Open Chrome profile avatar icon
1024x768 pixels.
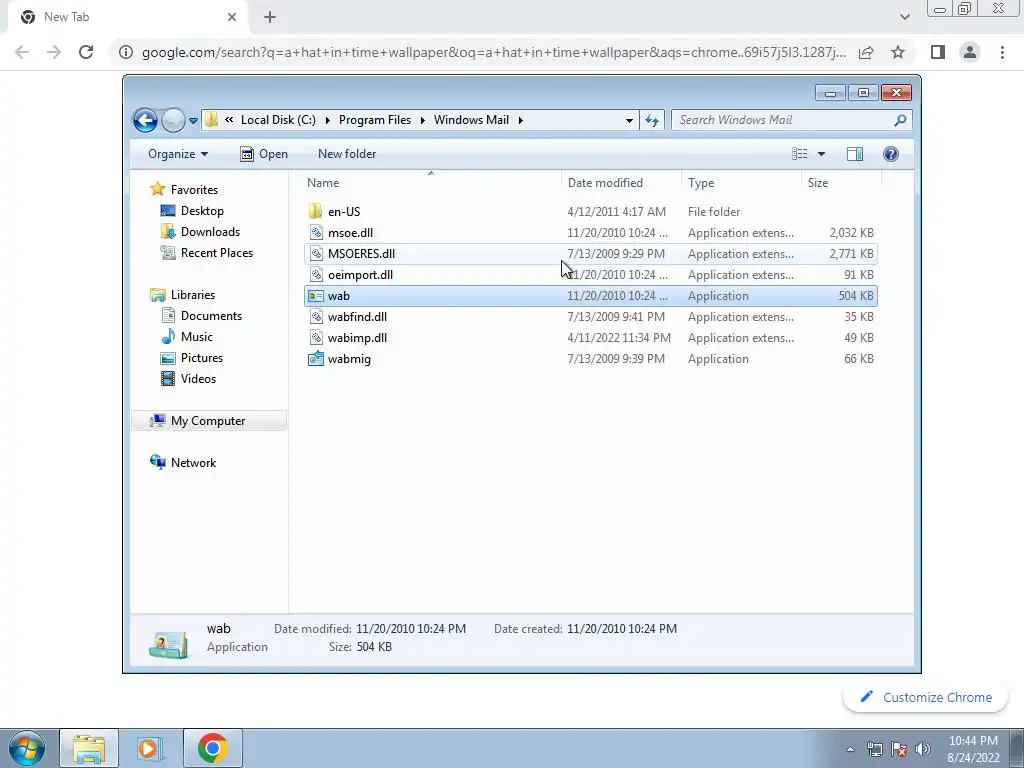click(x=970, y=52)
